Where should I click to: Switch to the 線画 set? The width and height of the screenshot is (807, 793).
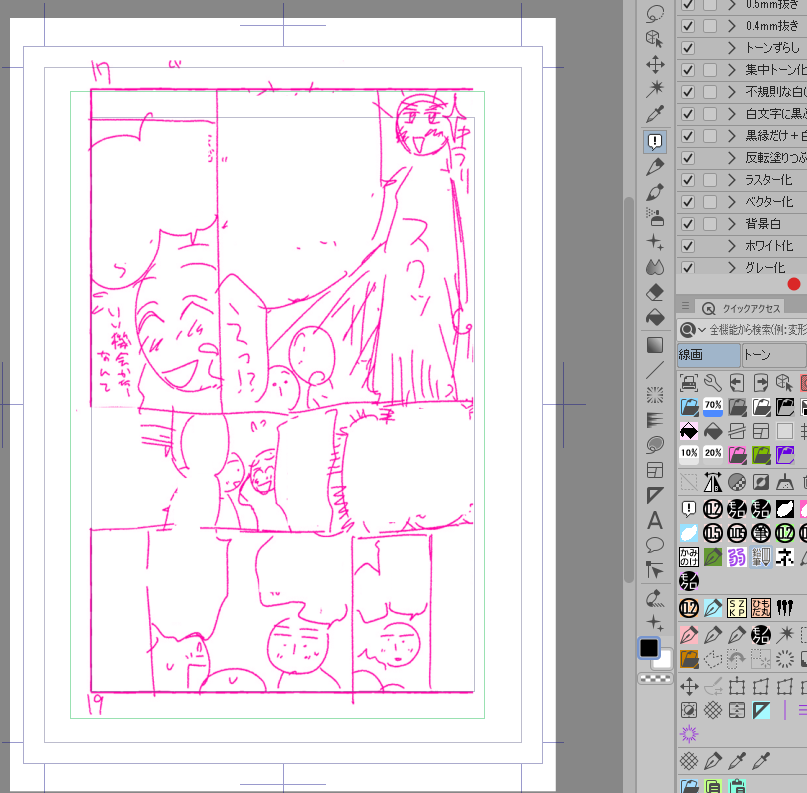pos(708,355)
